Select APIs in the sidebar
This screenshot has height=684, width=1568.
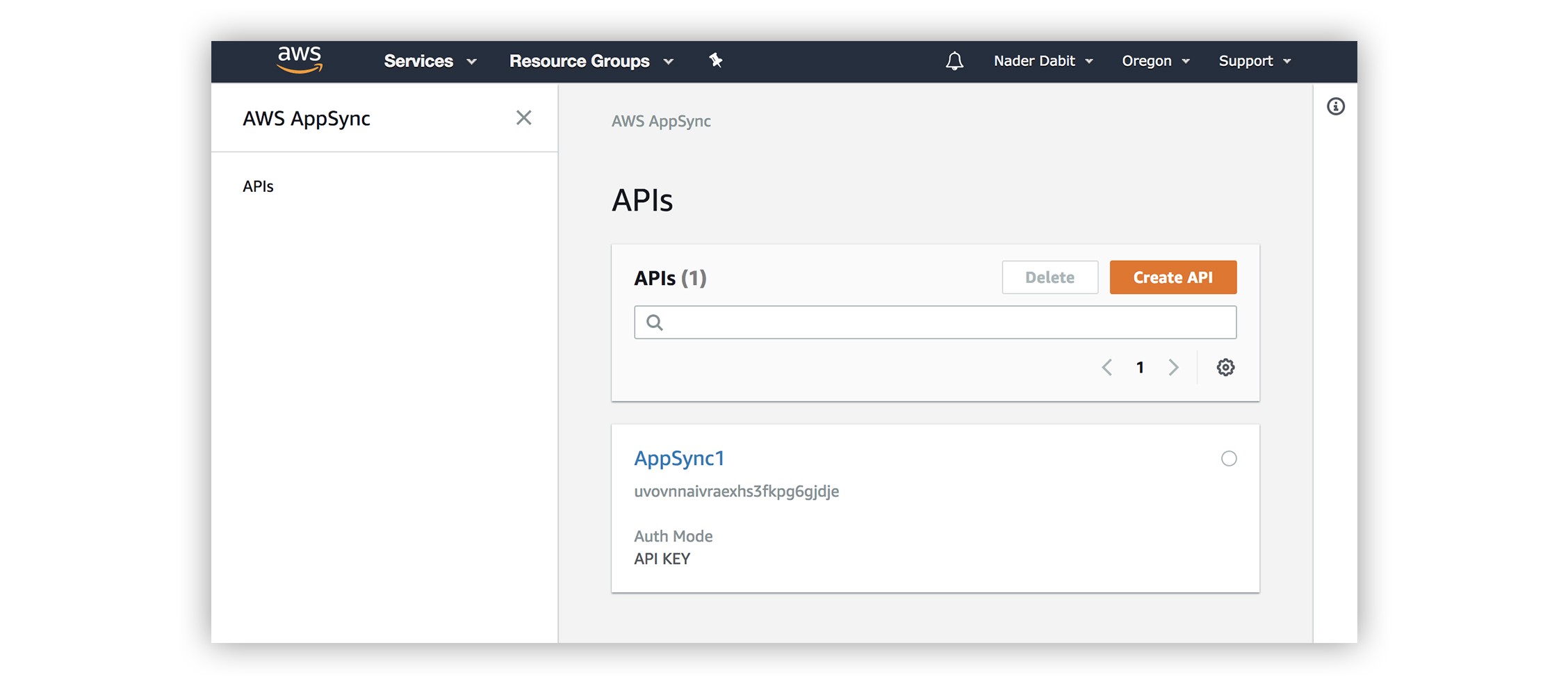pos(258,186)
